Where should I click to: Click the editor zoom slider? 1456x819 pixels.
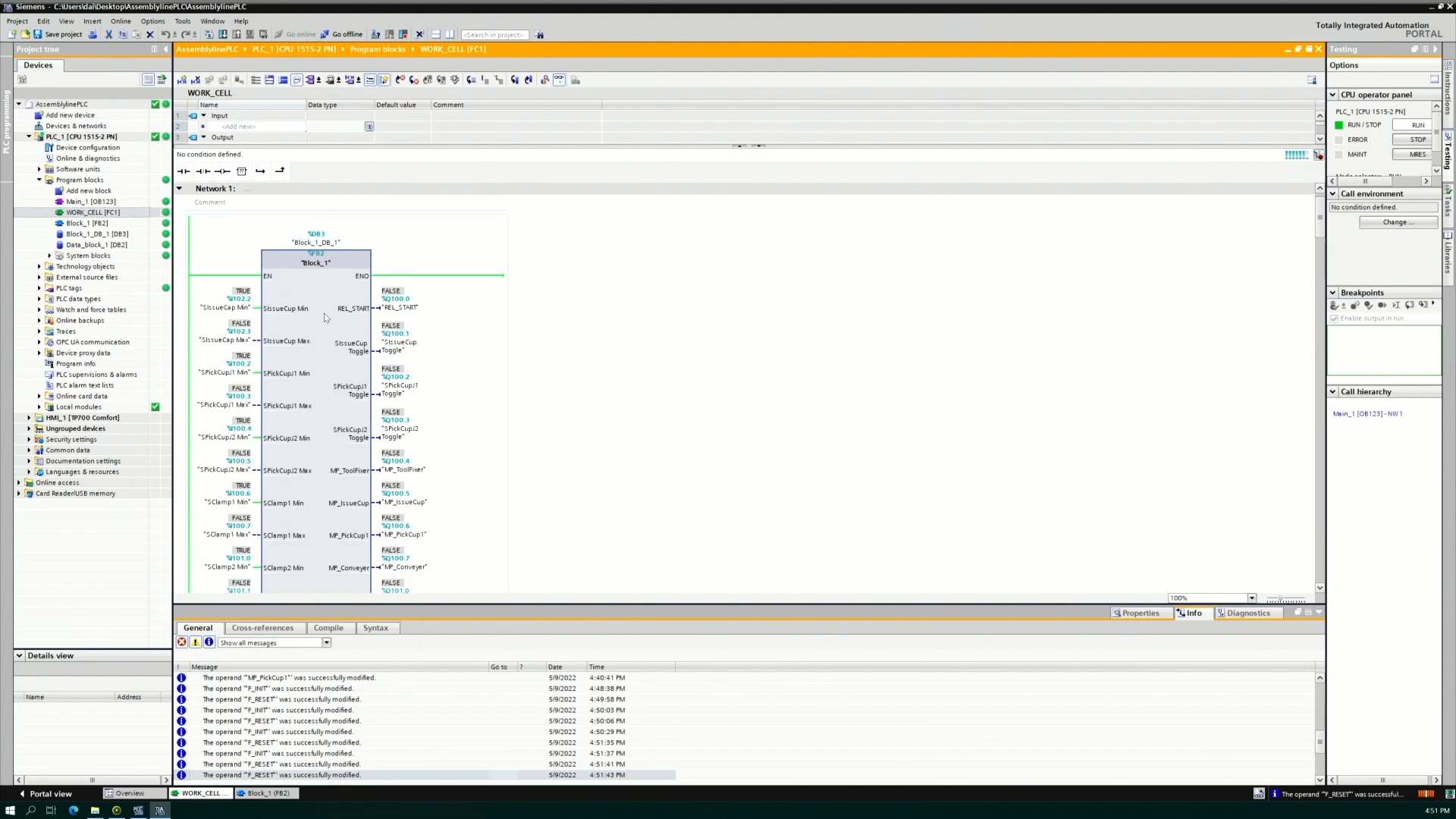pyautogui.click(x=1286, y=599)
